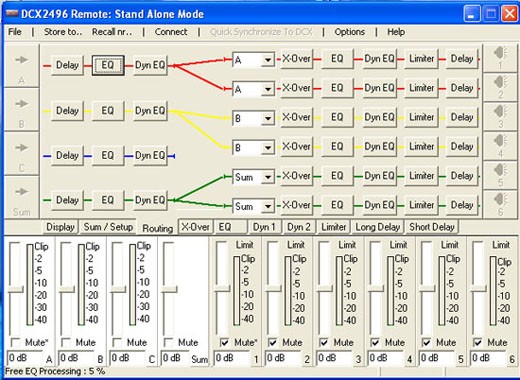Click Free EQ Processing status text

pyautogui.click(x=55, y=371)
